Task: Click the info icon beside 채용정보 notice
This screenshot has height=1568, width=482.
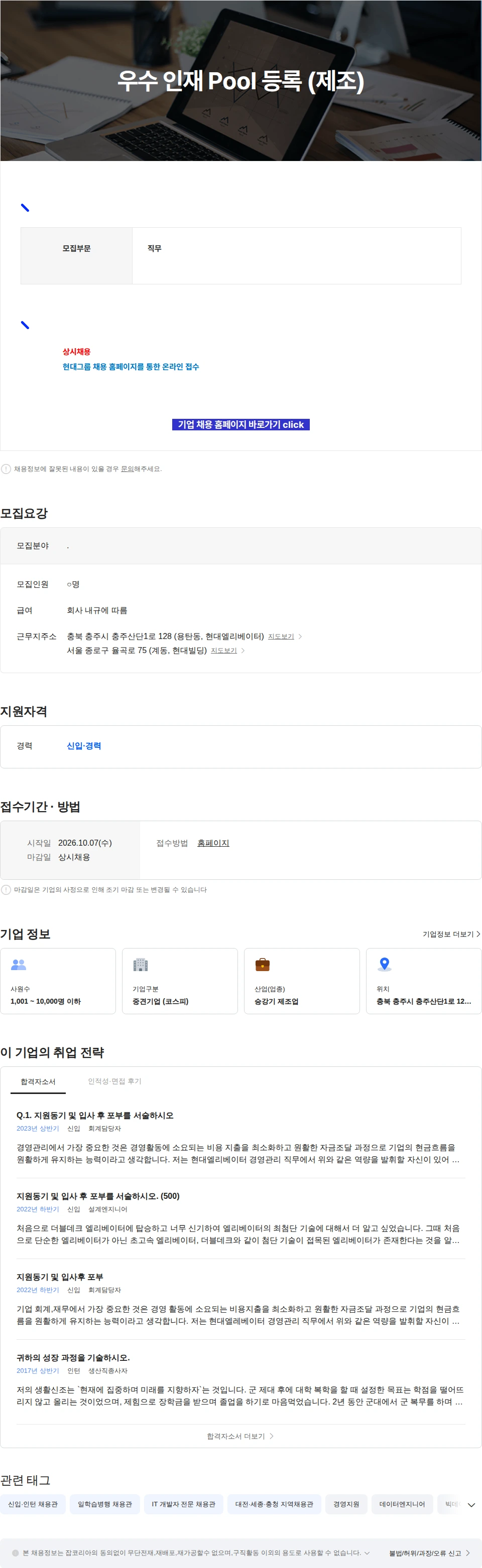Action: point(6,468)
